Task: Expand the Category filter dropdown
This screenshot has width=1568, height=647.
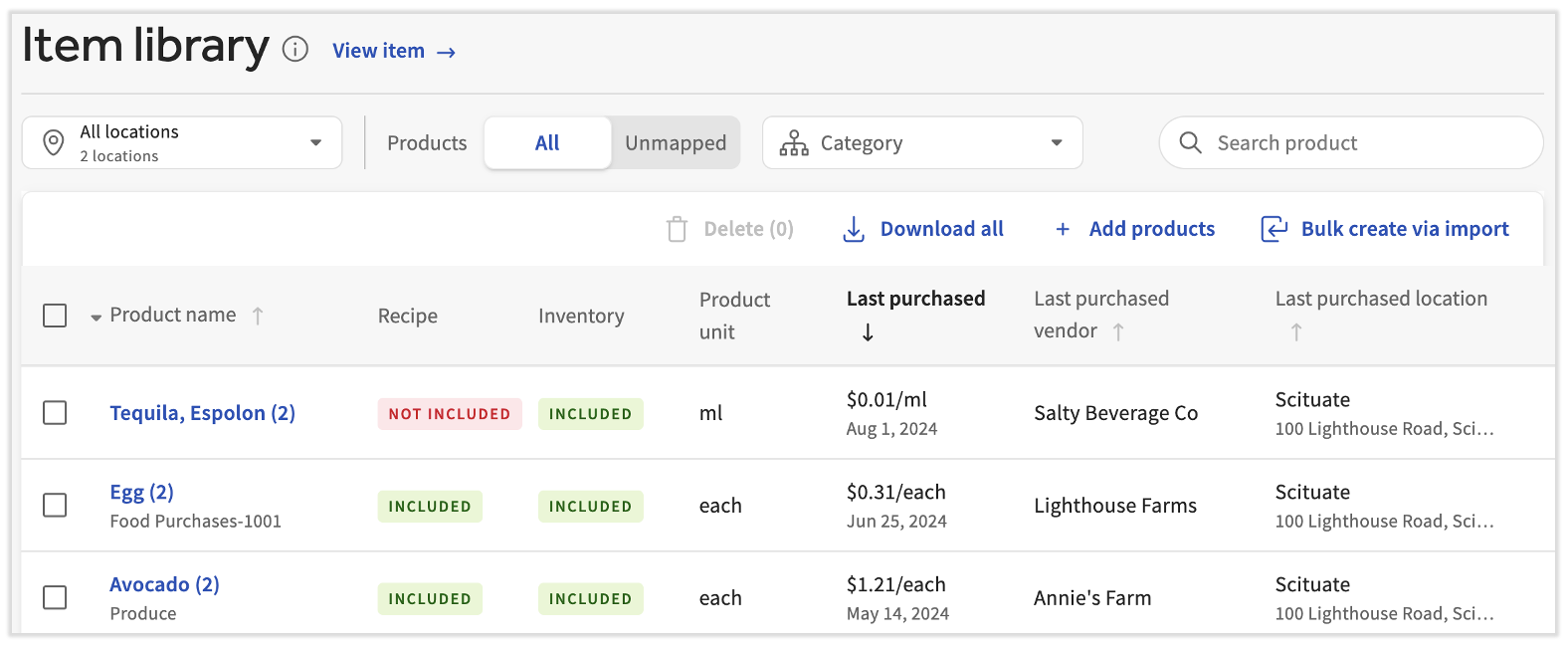Action: click(x=921, y=143)
